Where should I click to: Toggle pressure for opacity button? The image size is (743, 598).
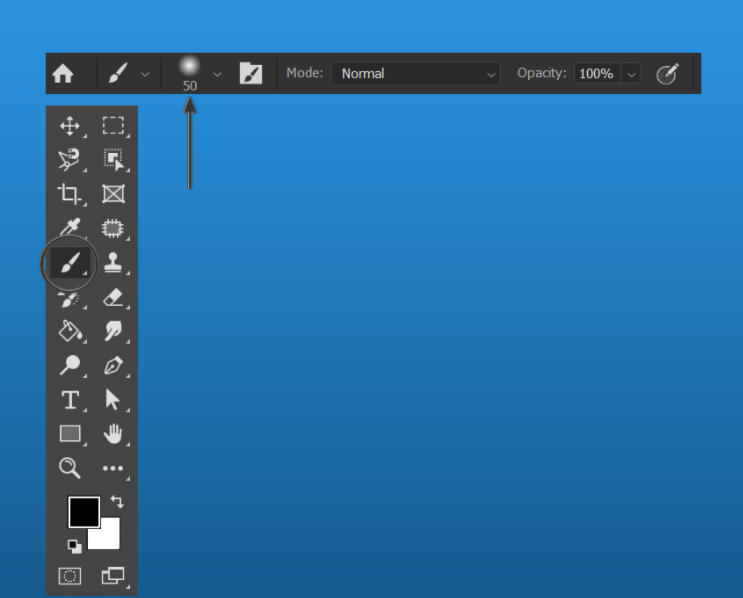click(667, 73)
